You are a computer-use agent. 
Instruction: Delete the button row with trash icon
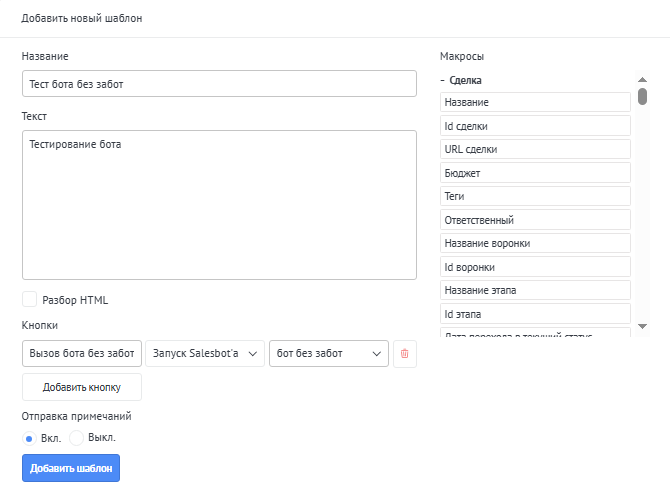point(404,354)
